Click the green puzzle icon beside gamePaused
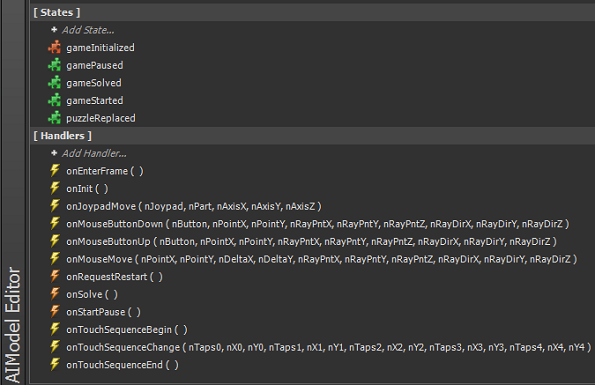Screen dimensions: 595x385 [55, 65]
